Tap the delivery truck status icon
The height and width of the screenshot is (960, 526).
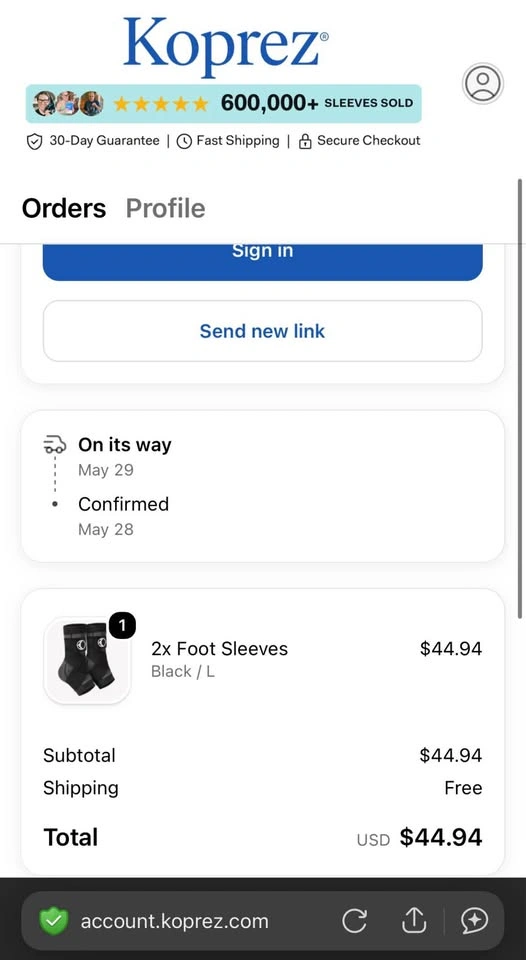(54, 444)
